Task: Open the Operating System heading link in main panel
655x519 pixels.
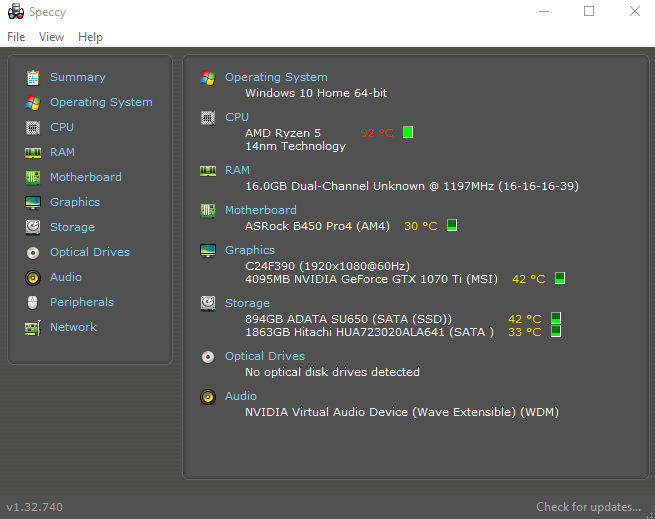Action: click(x=276, y=77)
